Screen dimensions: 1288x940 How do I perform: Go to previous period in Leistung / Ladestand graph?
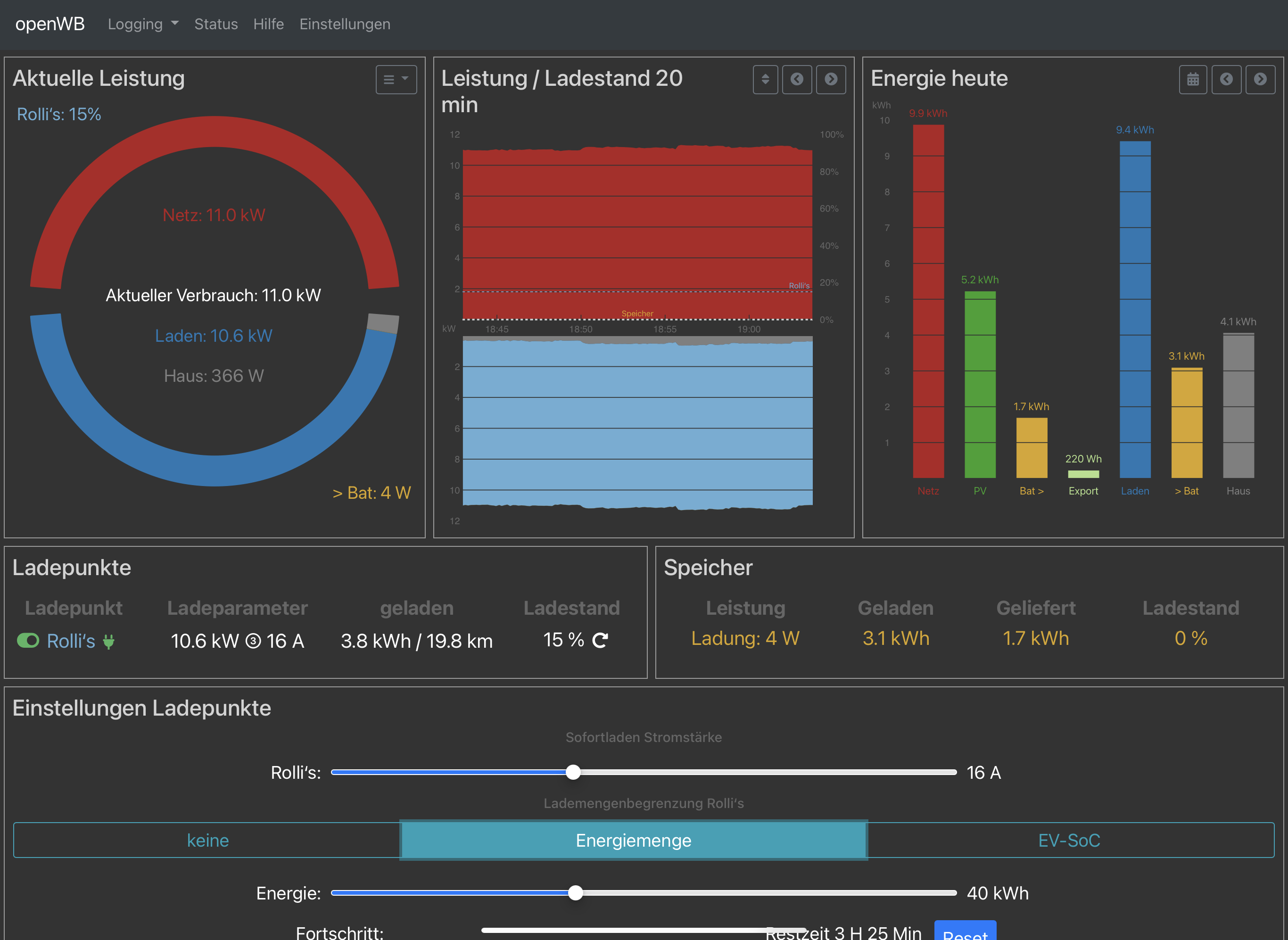[797, 79]
